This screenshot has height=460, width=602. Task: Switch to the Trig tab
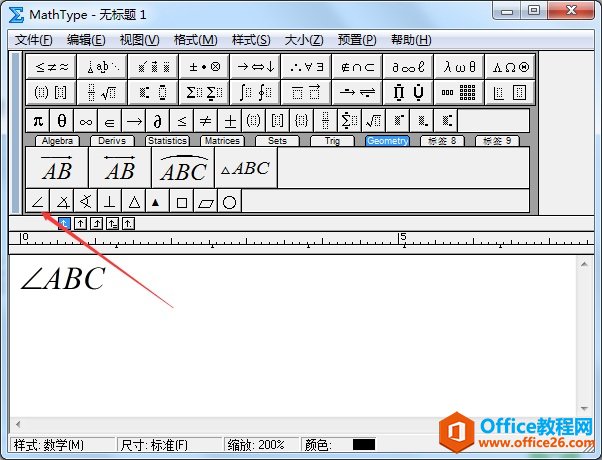(x=332, y=141)
